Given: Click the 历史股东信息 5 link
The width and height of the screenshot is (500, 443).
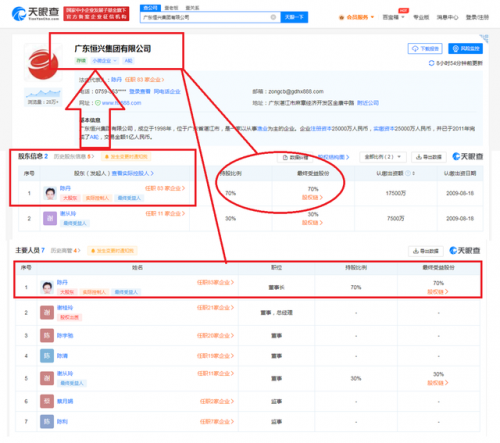Looking at the screenshot, I should tap(74, 156).
